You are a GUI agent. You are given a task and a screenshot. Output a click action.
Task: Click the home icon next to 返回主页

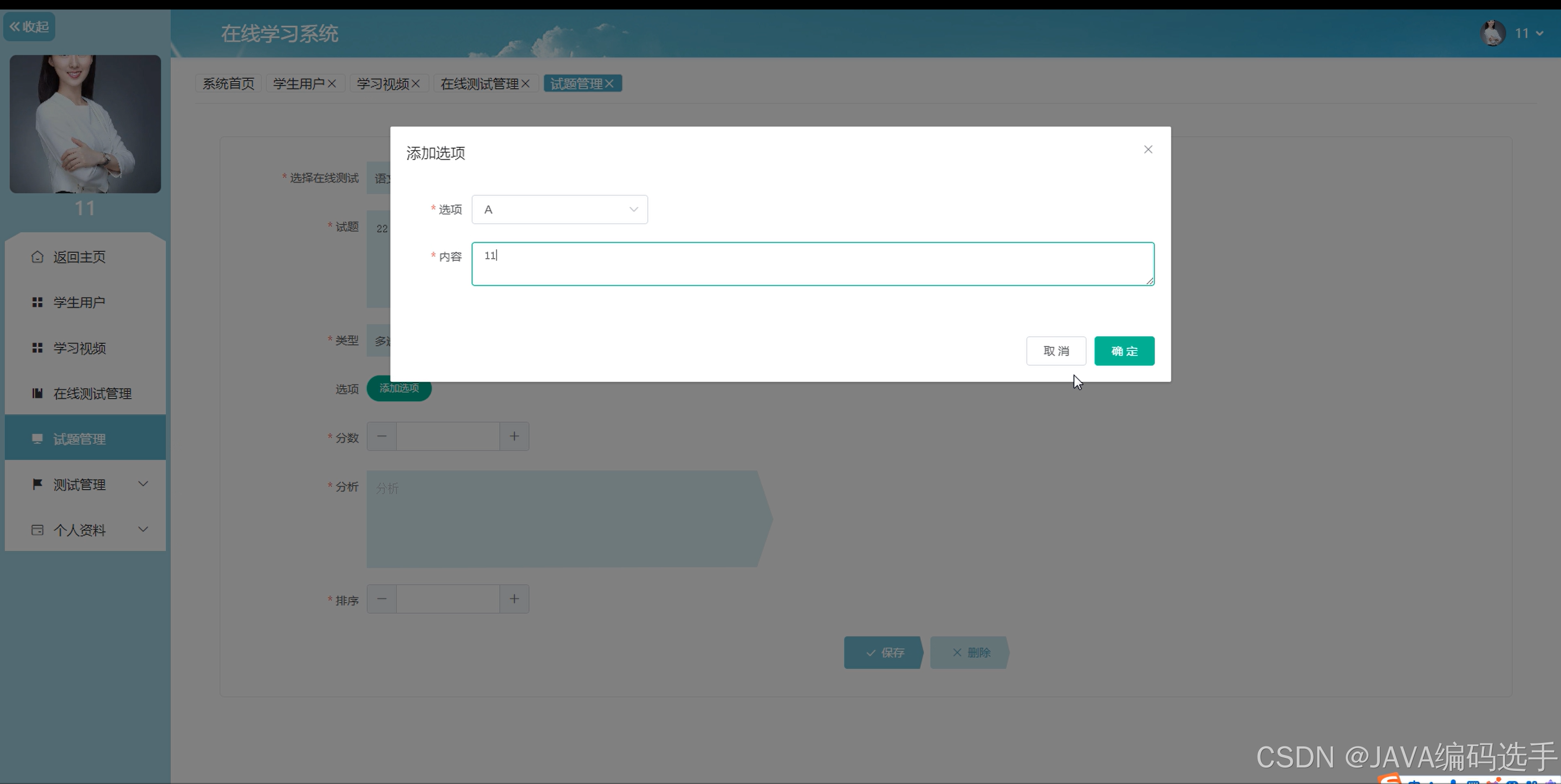click(x=37, y=257)
